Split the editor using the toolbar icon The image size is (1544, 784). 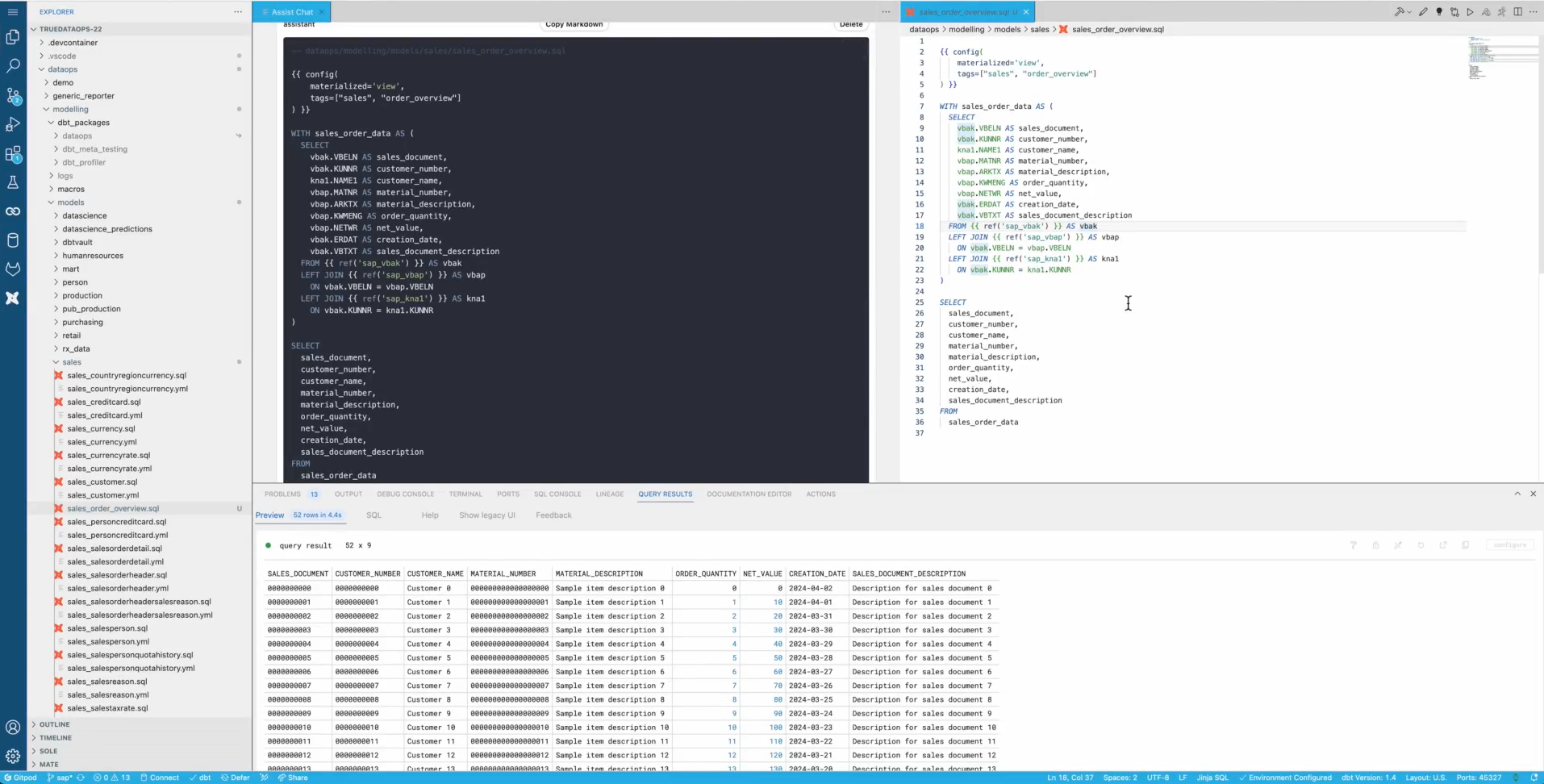pos(1518,12)
